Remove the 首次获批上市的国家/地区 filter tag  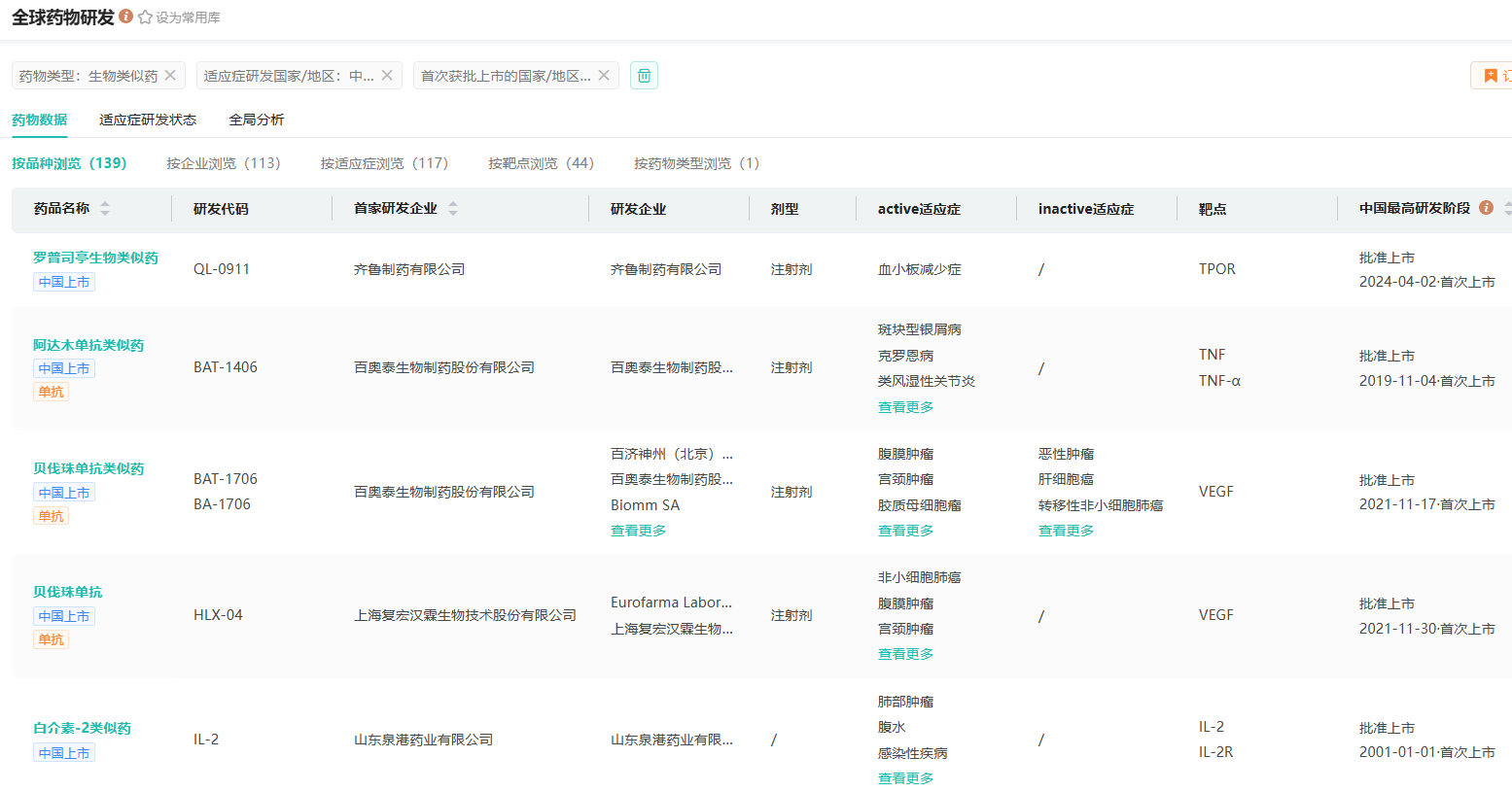coord(604,75)
